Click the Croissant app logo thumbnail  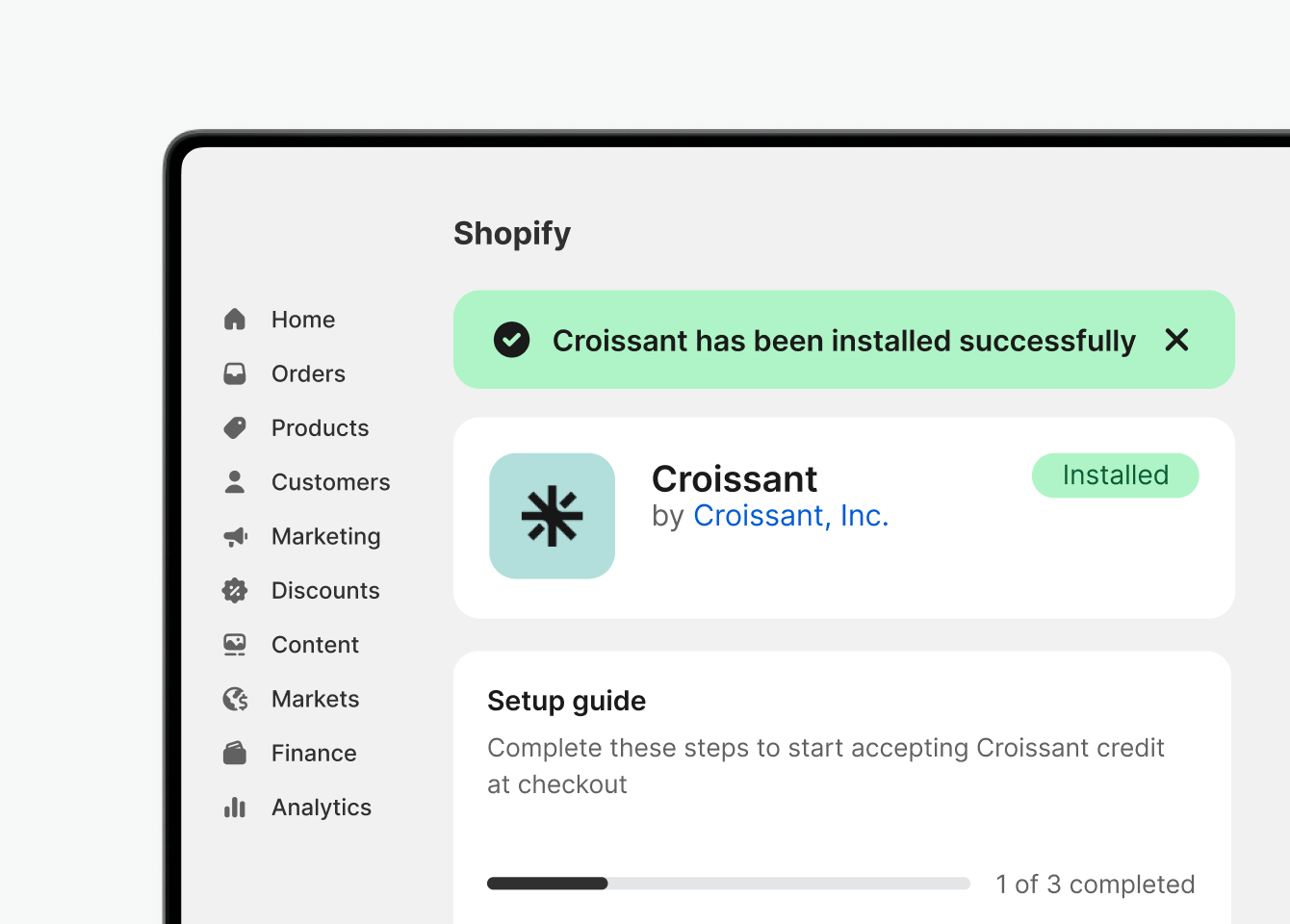click(x=552, y=516)
